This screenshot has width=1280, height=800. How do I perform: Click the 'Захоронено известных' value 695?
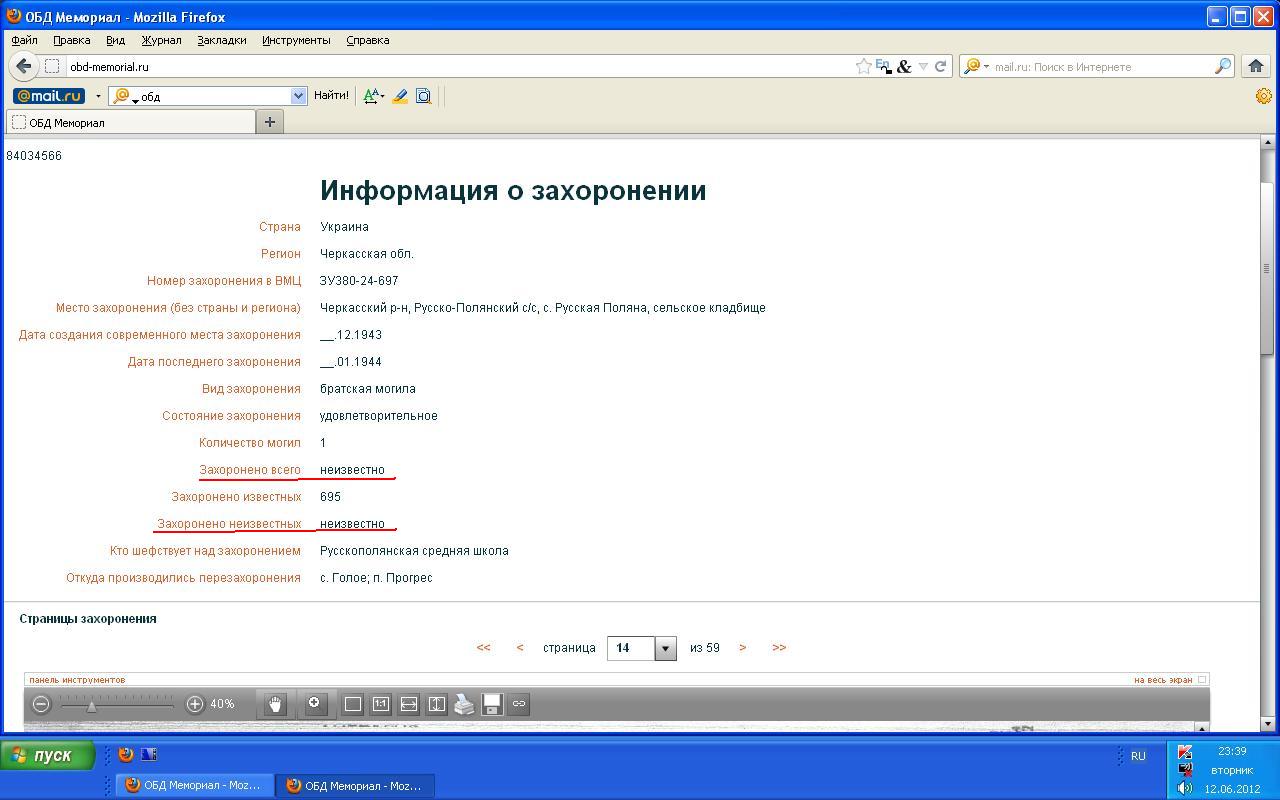pyautogui.click(x=330, y=497)
